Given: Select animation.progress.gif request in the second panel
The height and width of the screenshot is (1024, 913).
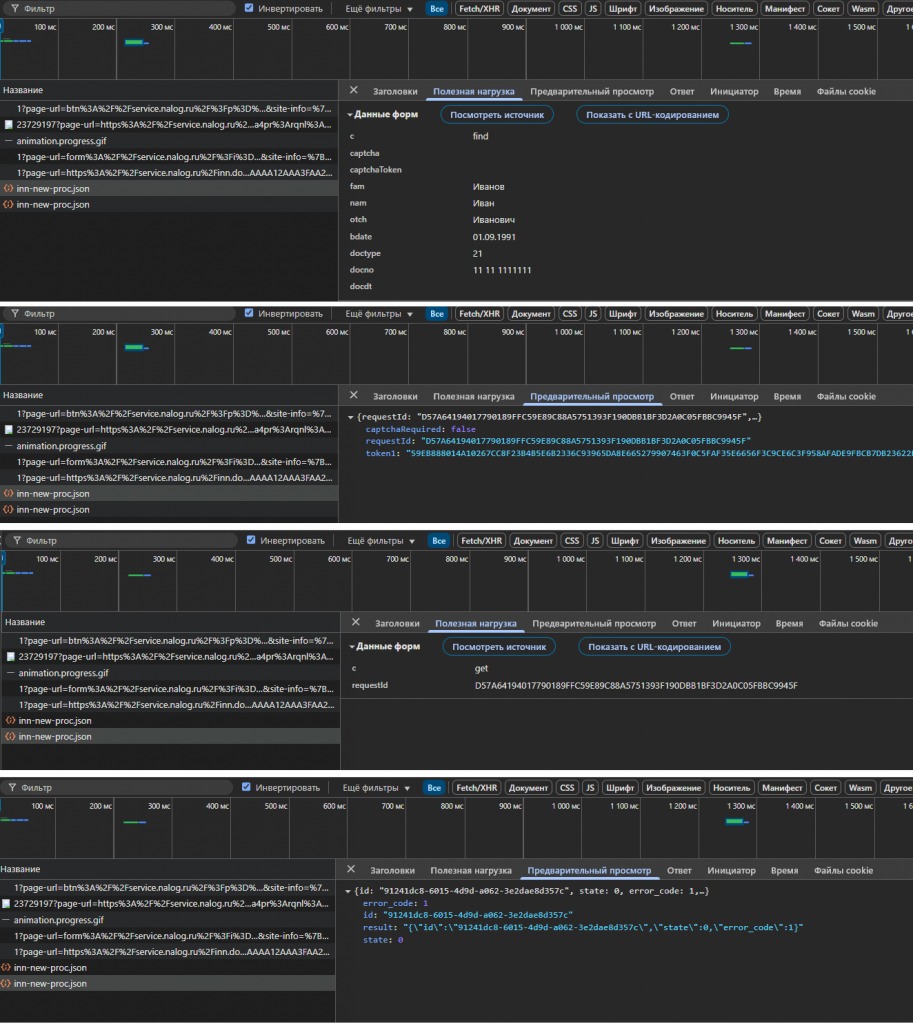Looking at the screenshot, I should (169, 446).
